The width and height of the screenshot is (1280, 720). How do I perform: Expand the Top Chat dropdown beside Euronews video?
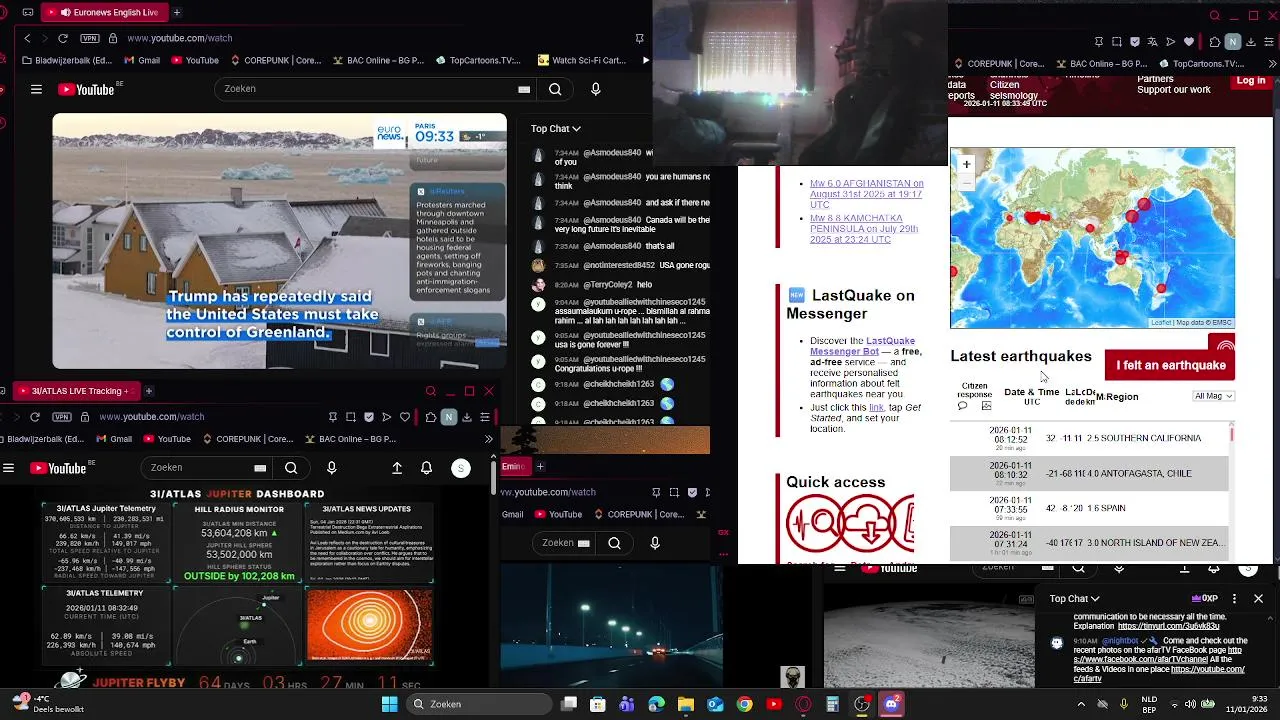click(555, 128)
